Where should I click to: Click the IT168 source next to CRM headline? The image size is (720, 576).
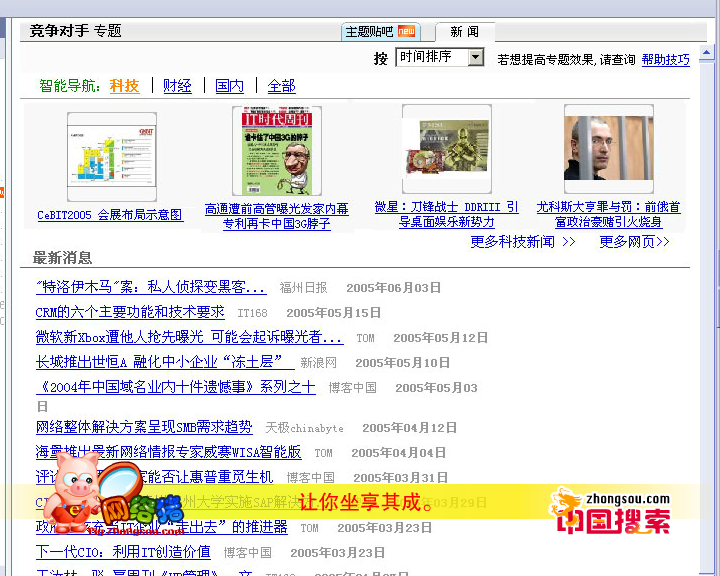click(252, 313)
